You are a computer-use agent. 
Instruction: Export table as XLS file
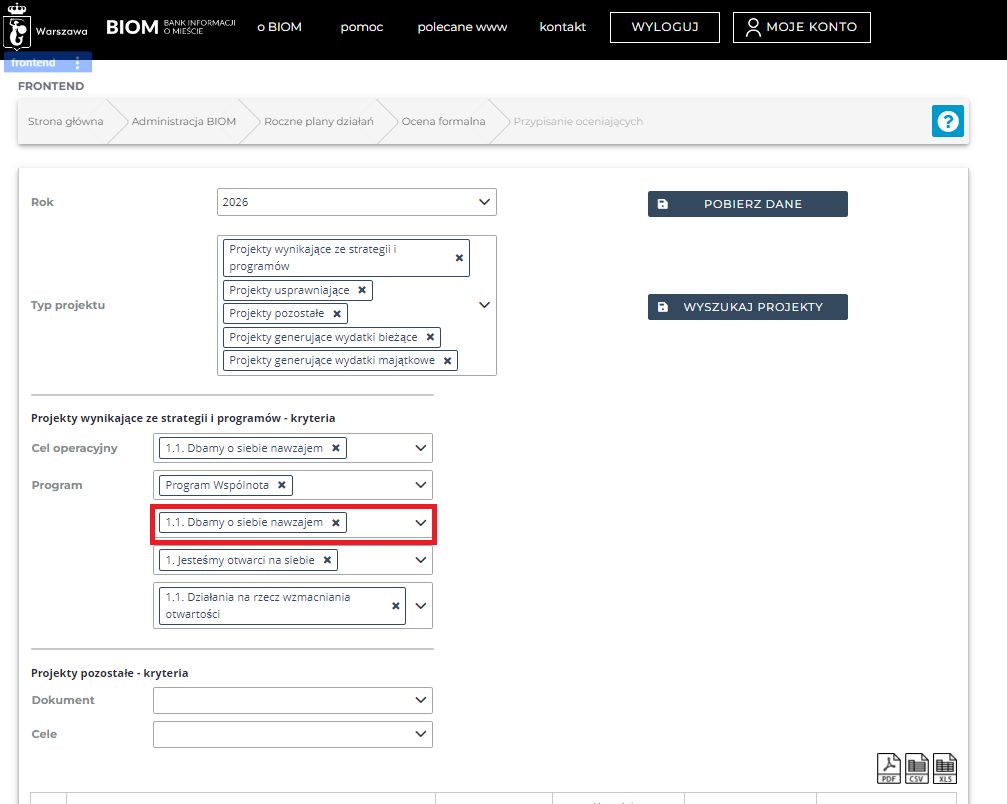point(945,768)
